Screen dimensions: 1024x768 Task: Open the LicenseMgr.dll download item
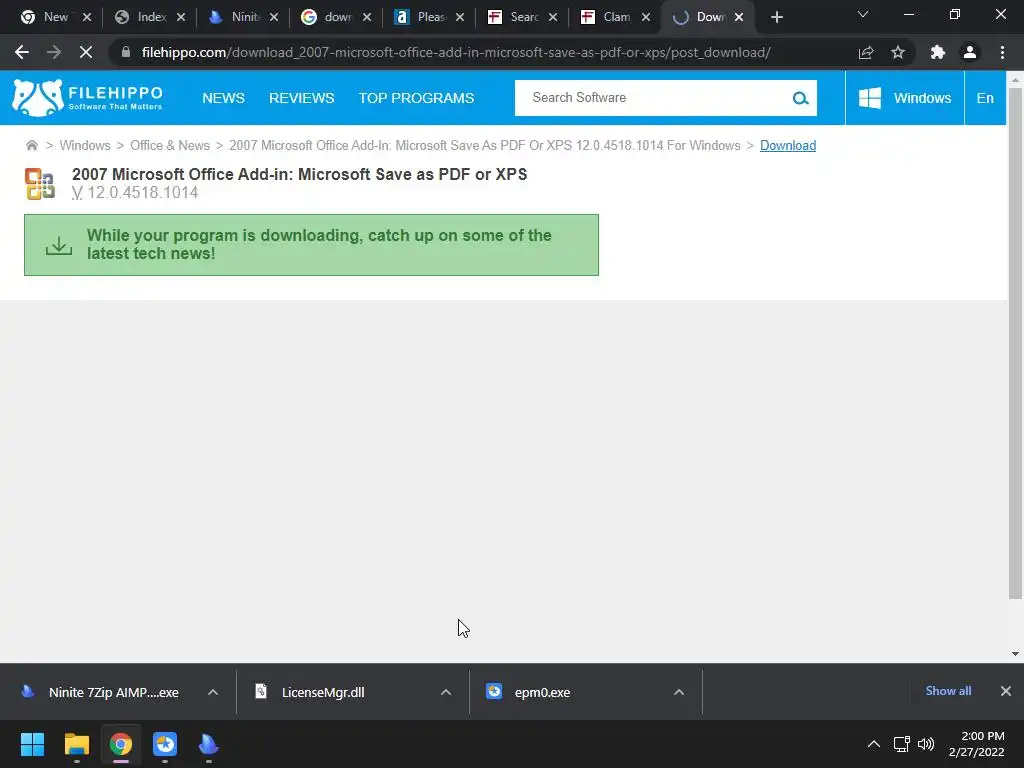pyautogui.click(x=323, y=692)
